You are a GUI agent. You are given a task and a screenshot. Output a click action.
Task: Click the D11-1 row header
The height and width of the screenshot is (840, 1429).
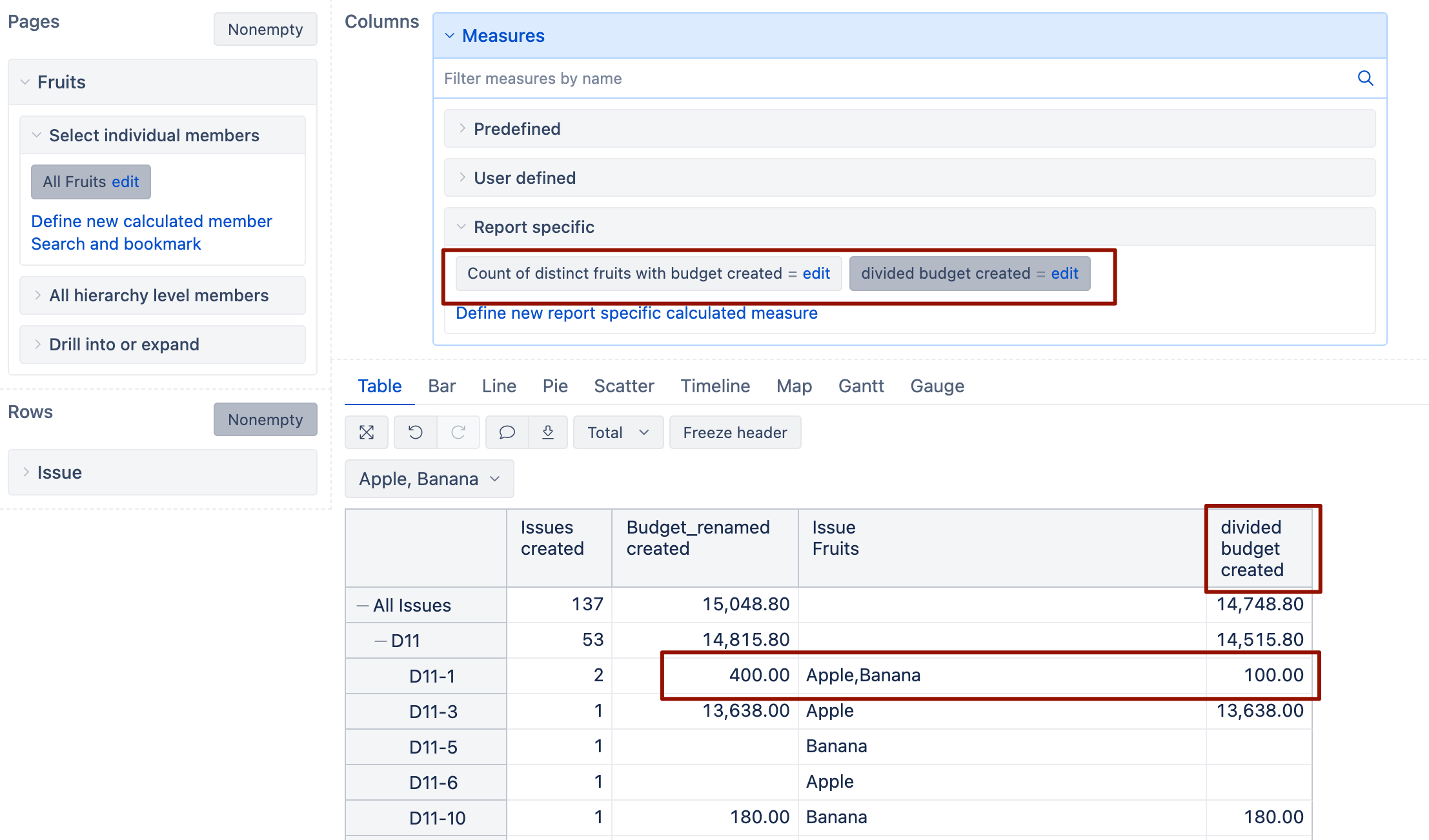coord(426,676)
